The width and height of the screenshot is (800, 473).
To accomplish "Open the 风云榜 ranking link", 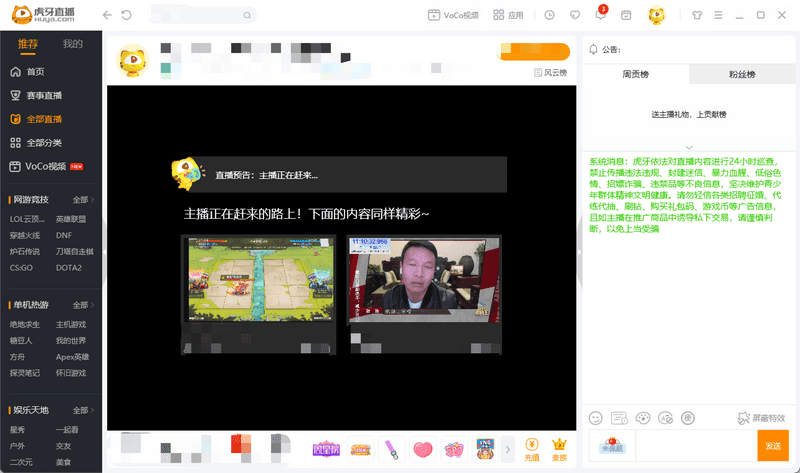I will tap(551, 73).
